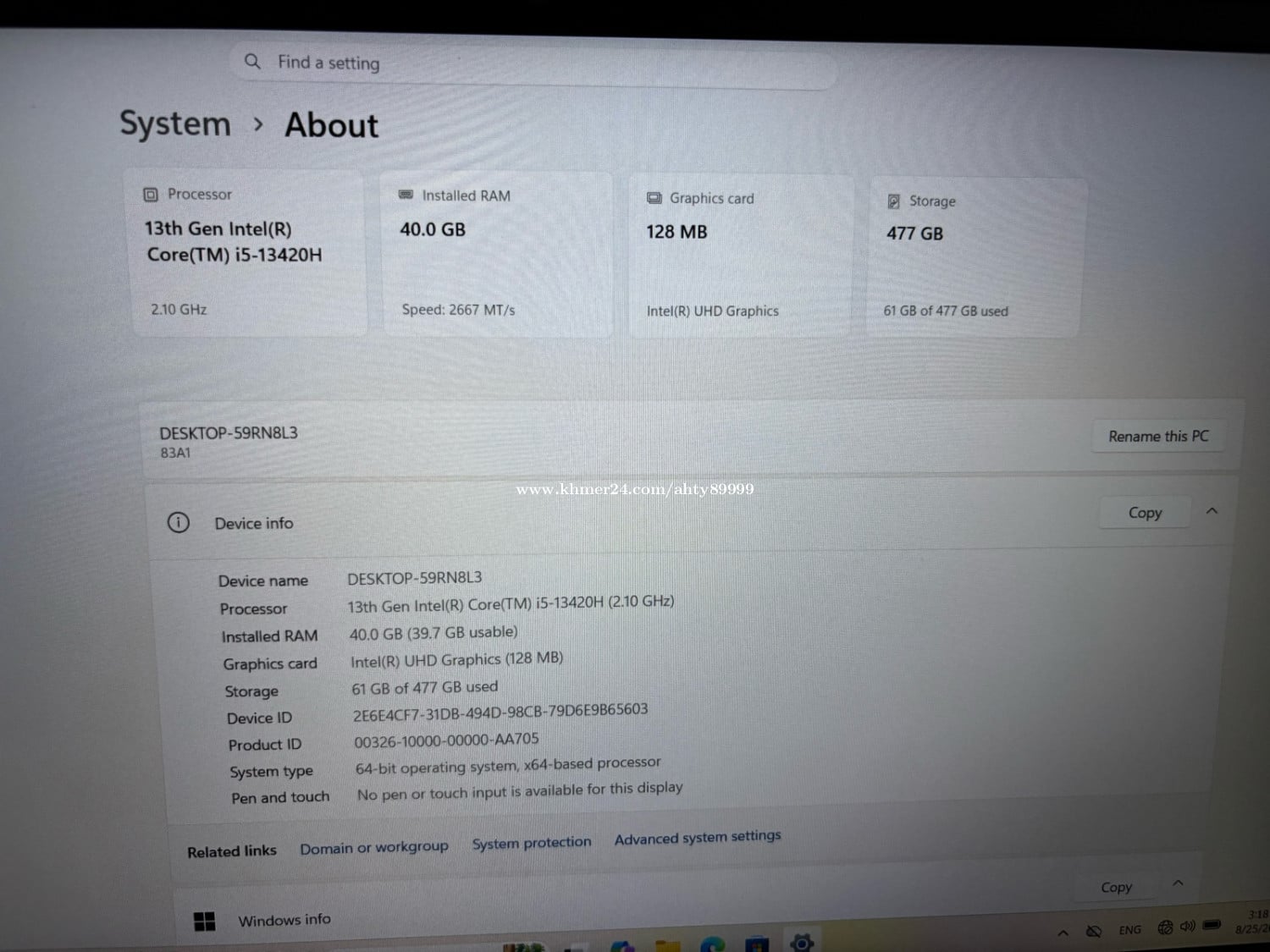This screenshot has width=1270, height=952.
Task: Copy the Windows info details
Action: pyautogui.click(x=1116, y=887)
